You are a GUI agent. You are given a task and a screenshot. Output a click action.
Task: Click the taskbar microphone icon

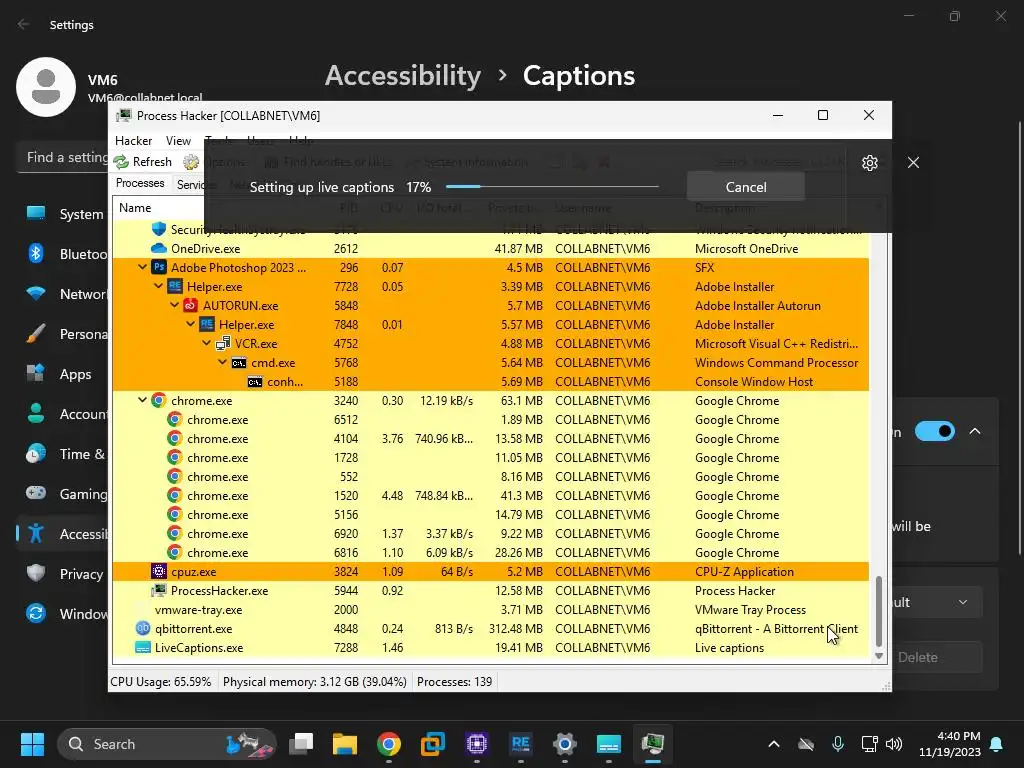coord(838,744)
